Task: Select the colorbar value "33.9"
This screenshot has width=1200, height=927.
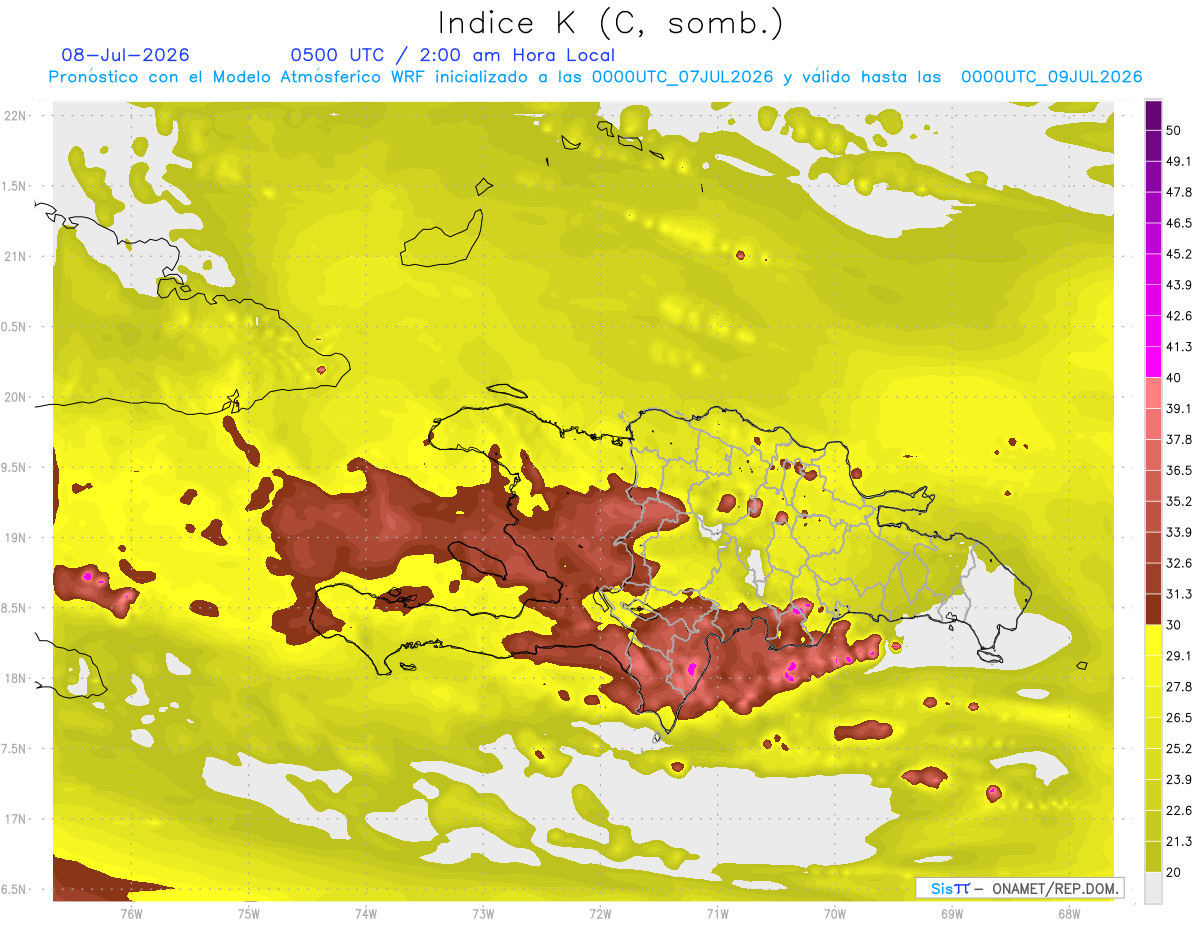Action: click(1179, 532)
